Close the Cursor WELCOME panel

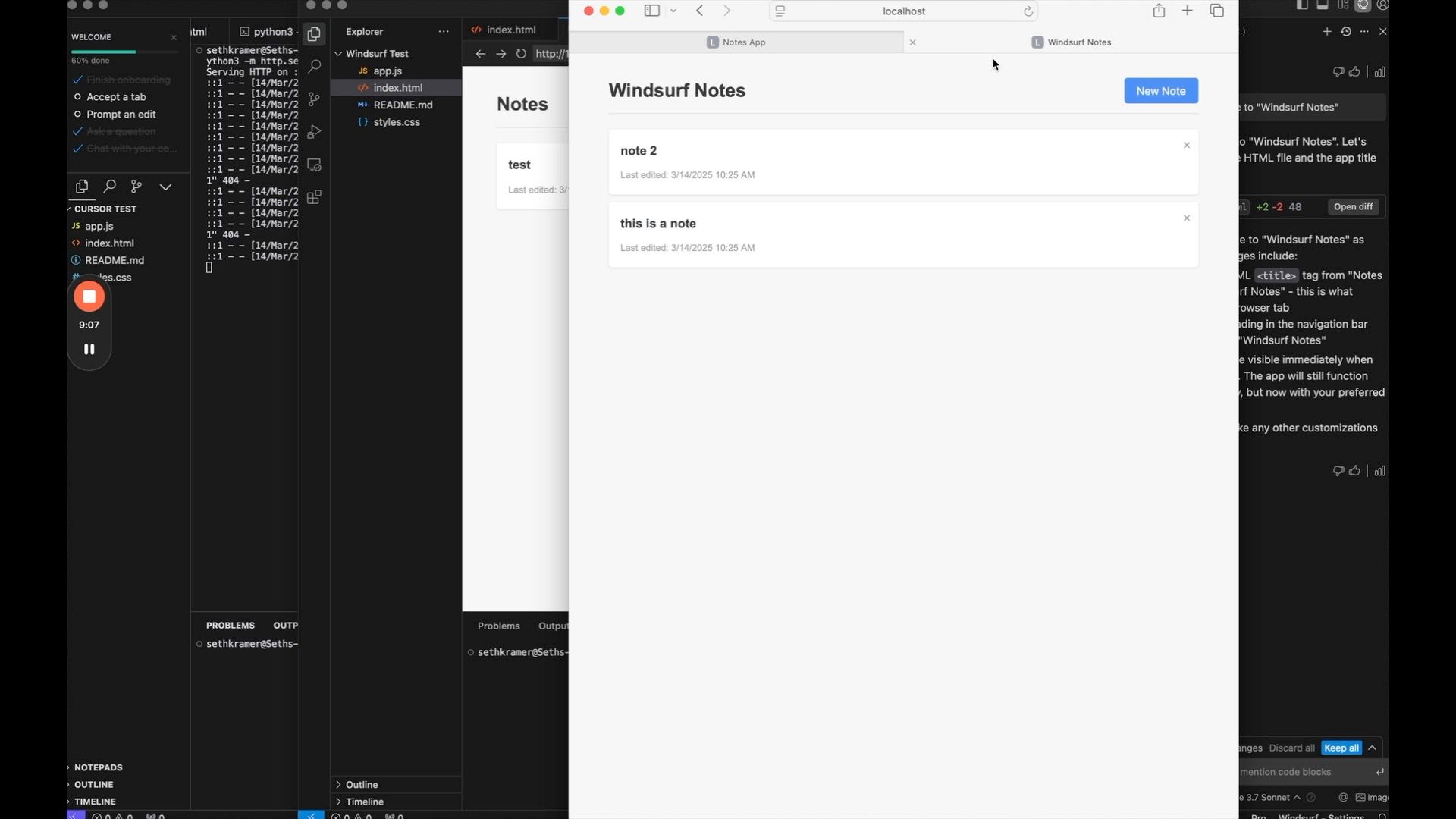click(x=174, y=37)
